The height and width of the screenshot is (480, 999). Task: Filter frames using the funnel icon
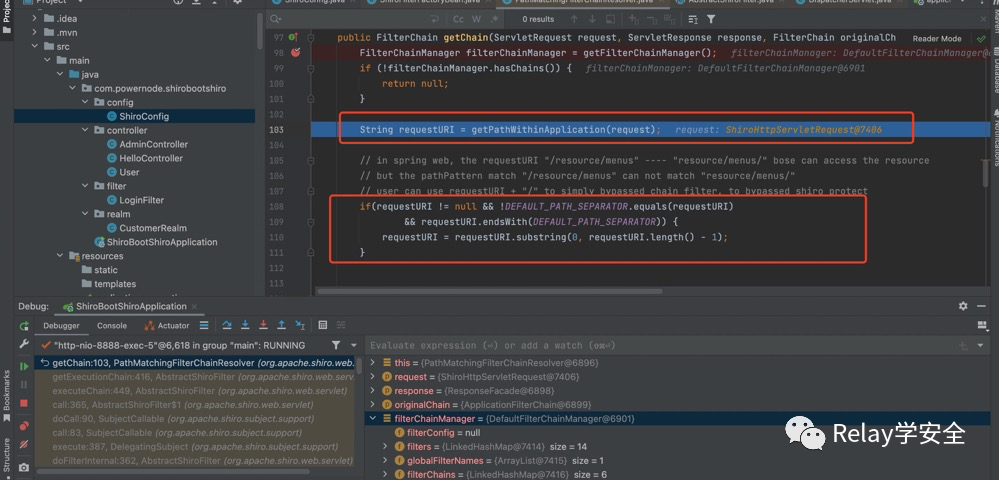point(336,345)
